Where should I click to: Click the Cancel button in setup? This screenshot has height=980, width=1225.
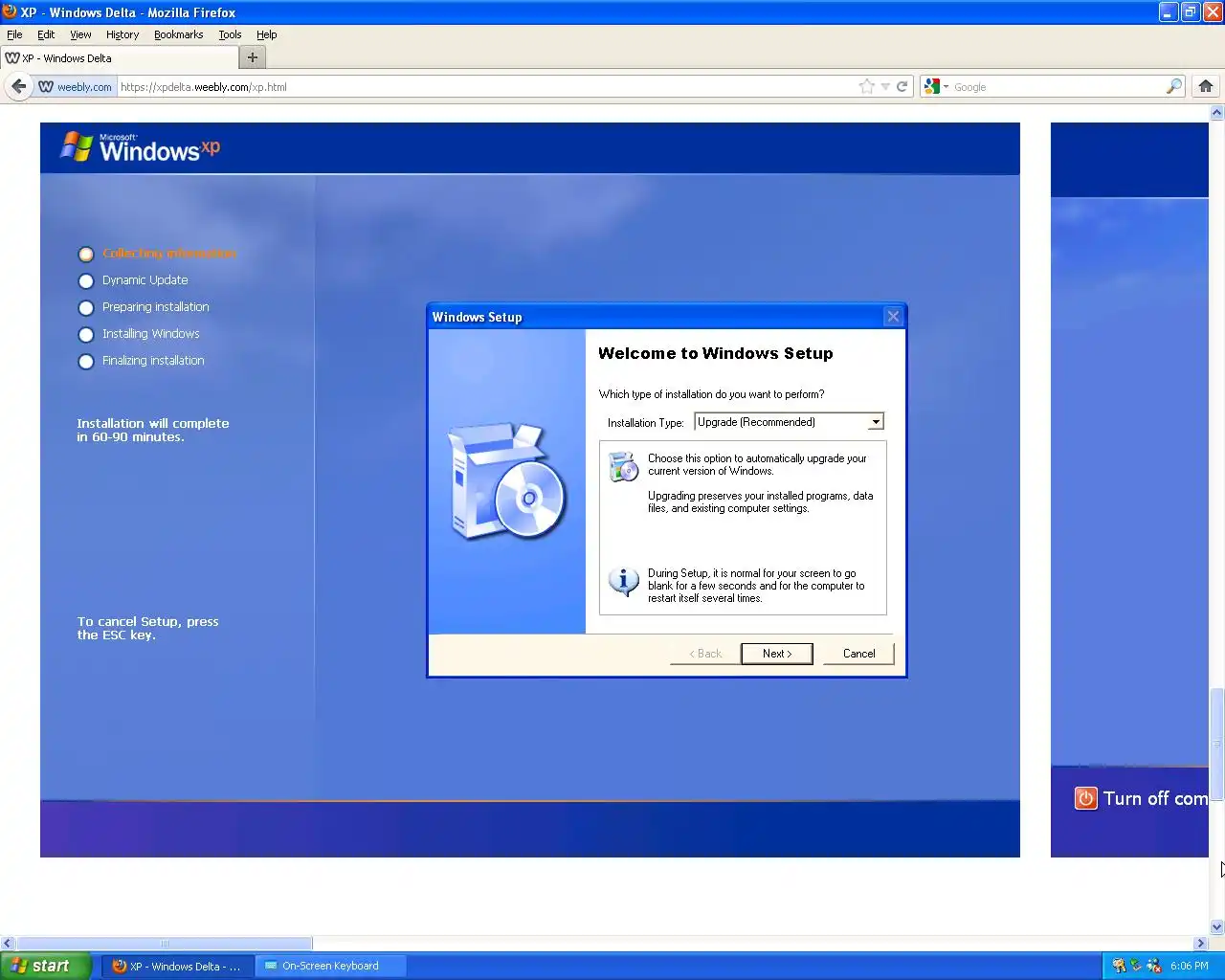pyautogui.click(x=858, y=654)
